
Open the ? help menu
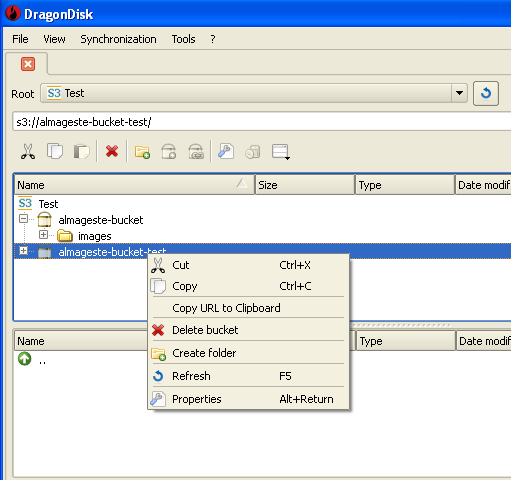[x=213, y=39]
